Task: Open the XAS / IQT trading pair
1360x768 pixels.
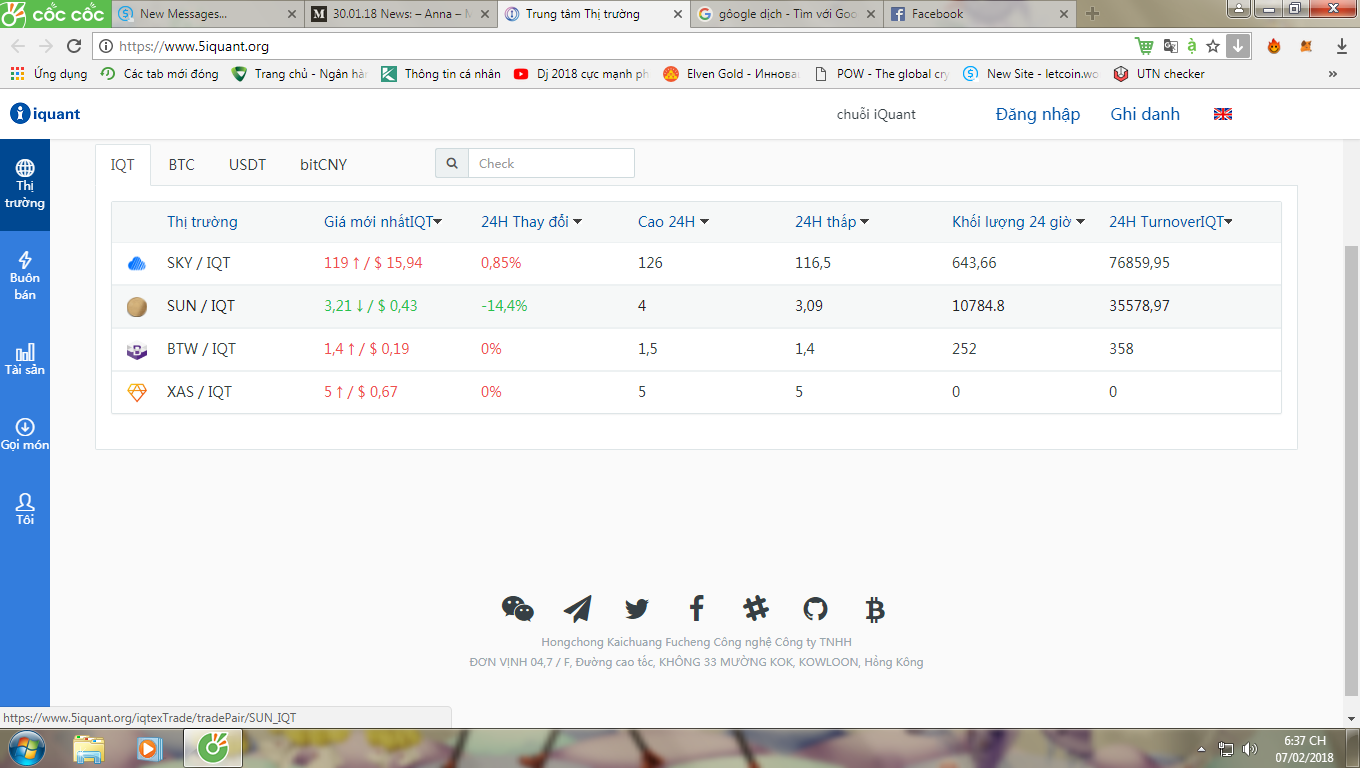Action: tap(199, 392)
